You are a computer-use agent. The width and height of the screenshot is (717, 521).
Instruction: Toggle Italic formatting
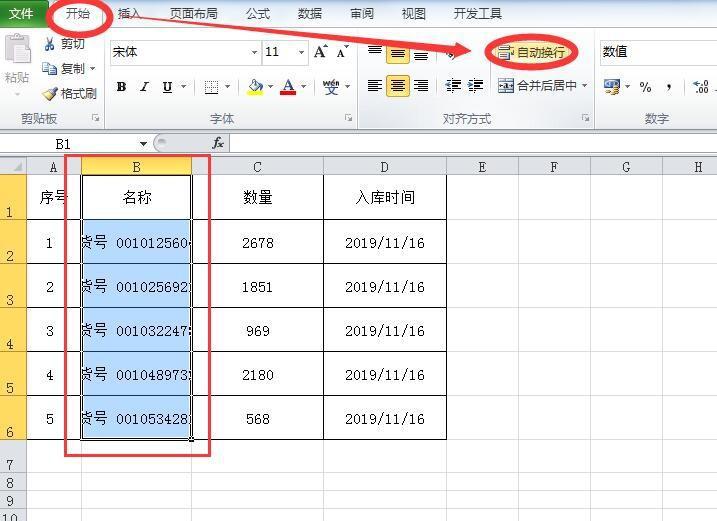[144, 86]
